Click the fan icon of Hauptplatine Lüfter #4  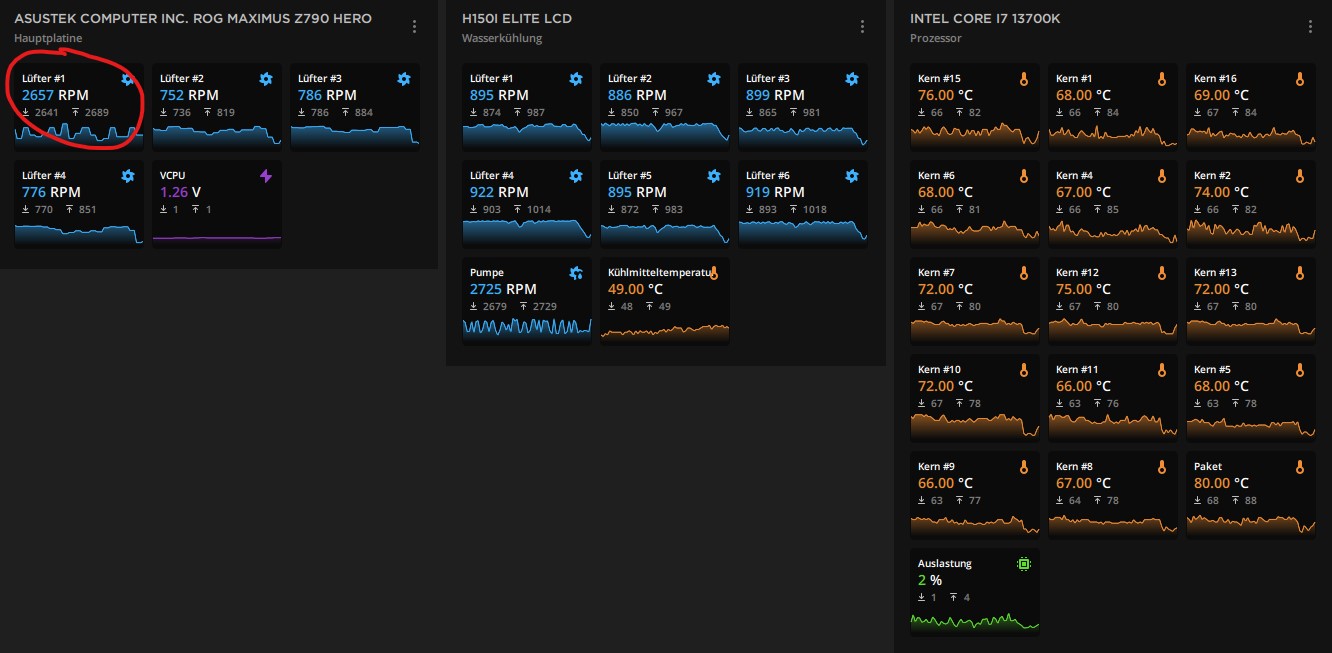[128, 176]
